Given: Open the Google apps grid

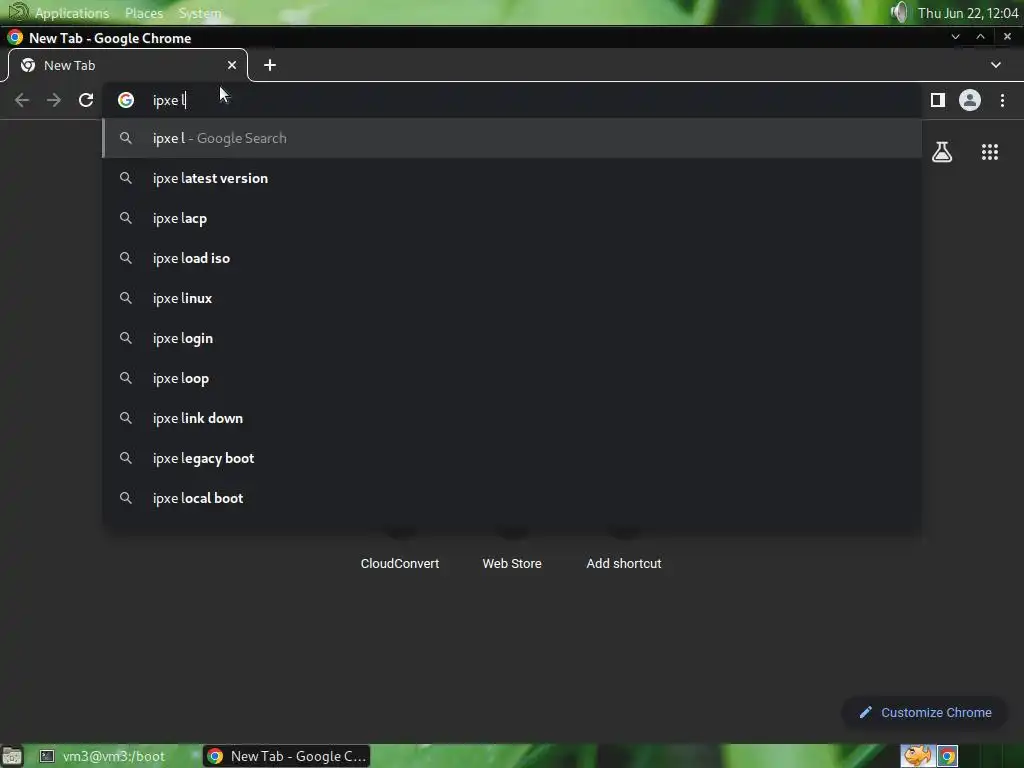Looking at the screenshot, I should click(990, 152).
